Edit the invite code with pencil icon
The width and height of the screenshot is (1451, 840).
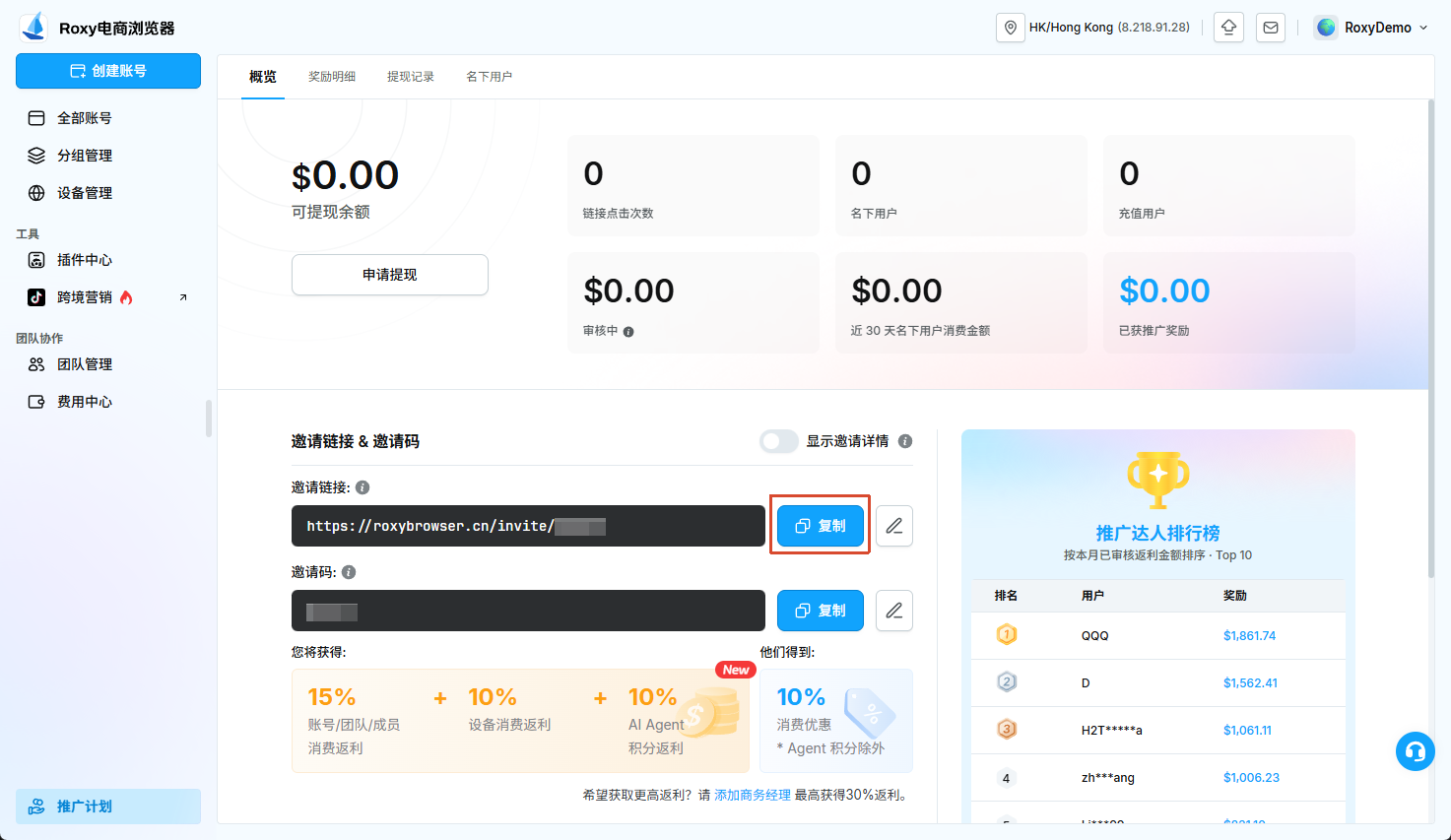coord(894,611)
